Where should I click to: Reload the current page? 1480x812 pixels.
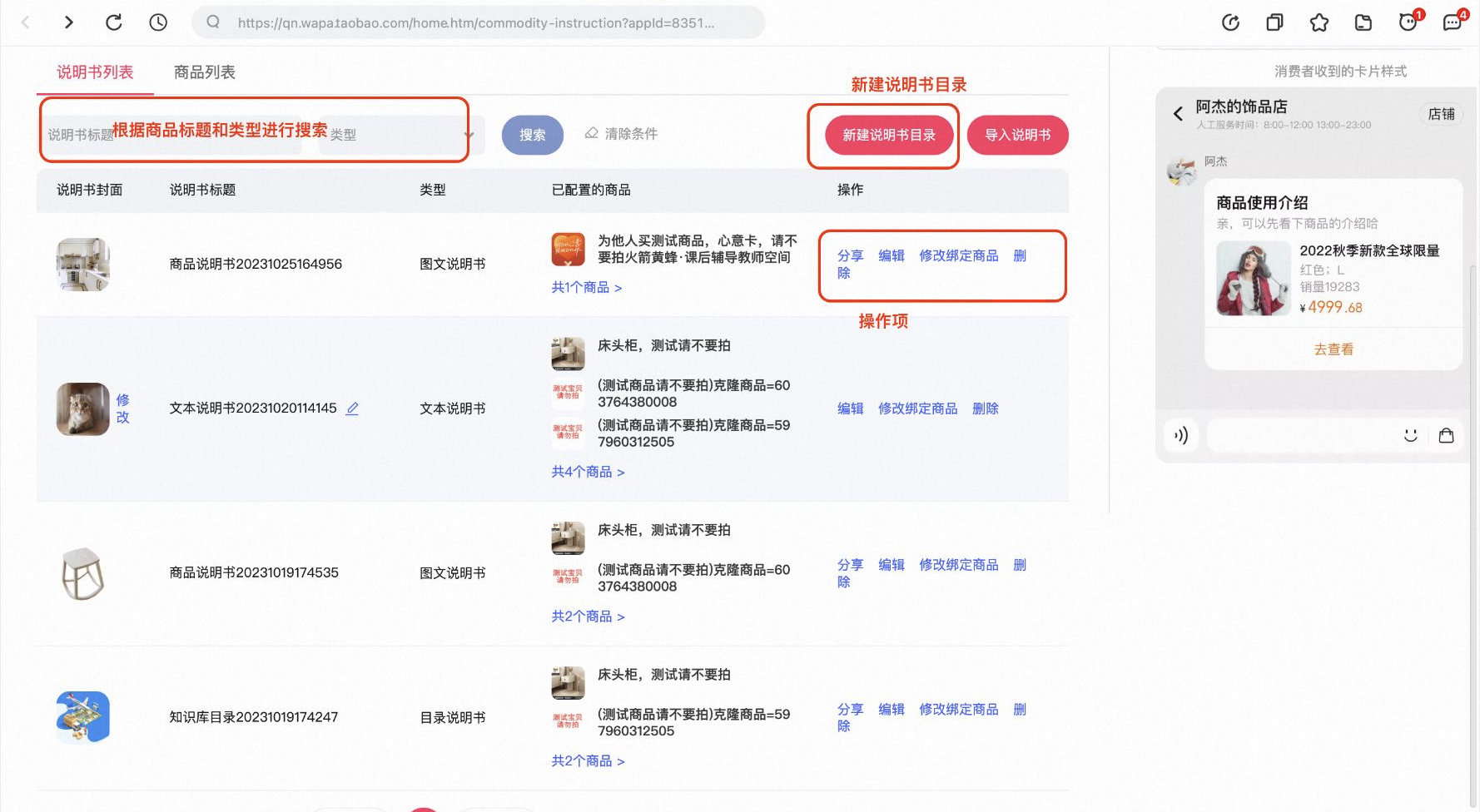(x=114, y=22)
